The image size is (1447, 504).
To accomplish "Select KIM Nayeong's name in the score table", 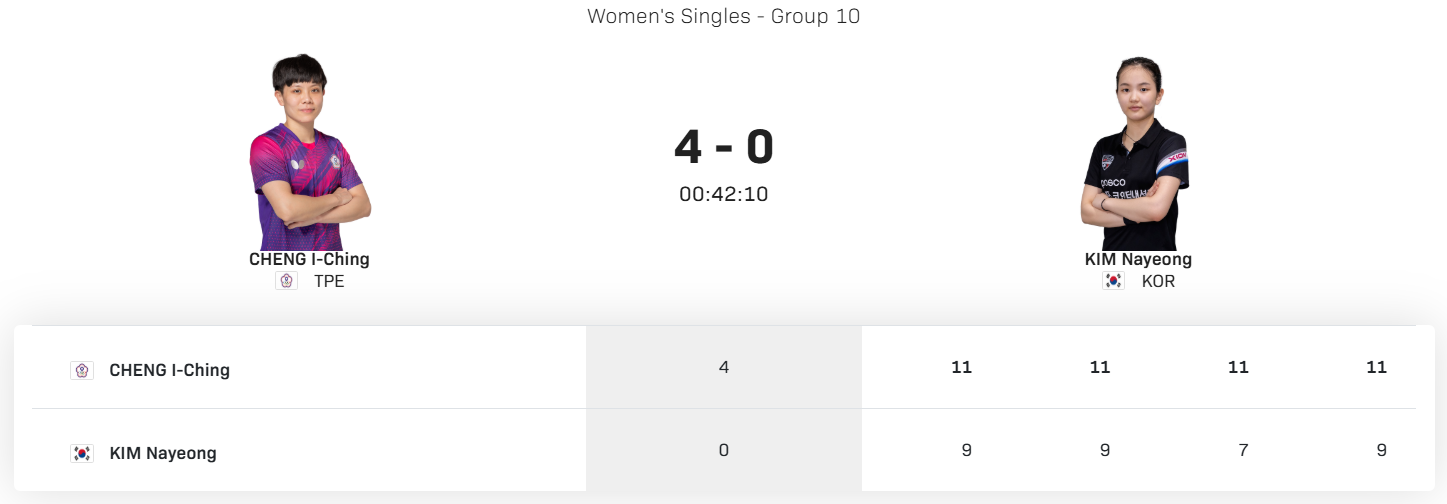I will (162, 453).
